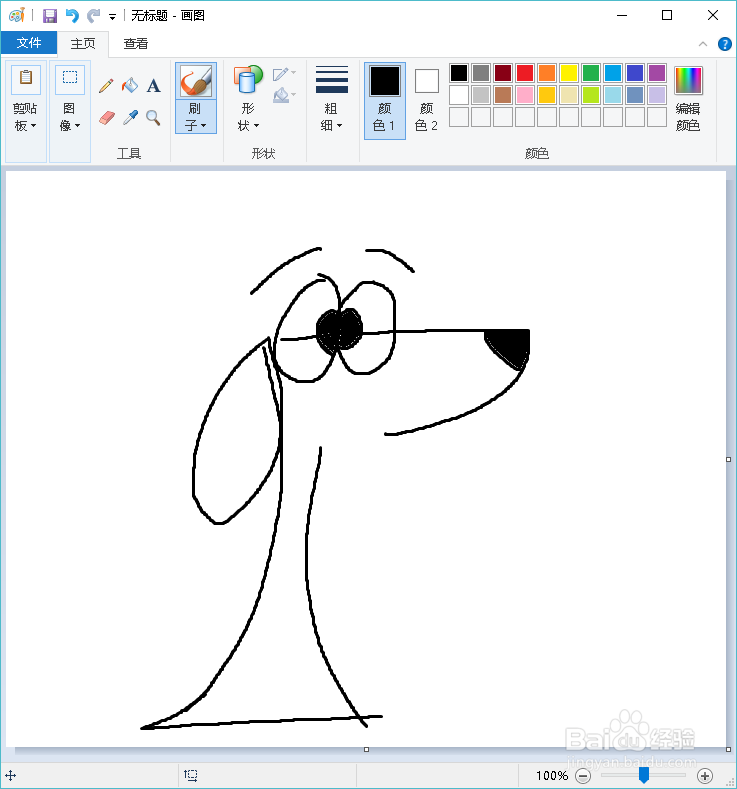Click the Paint application icon in title bar
Image resolution: width=737 pixels, height=789 pixels.
point(17,16)
